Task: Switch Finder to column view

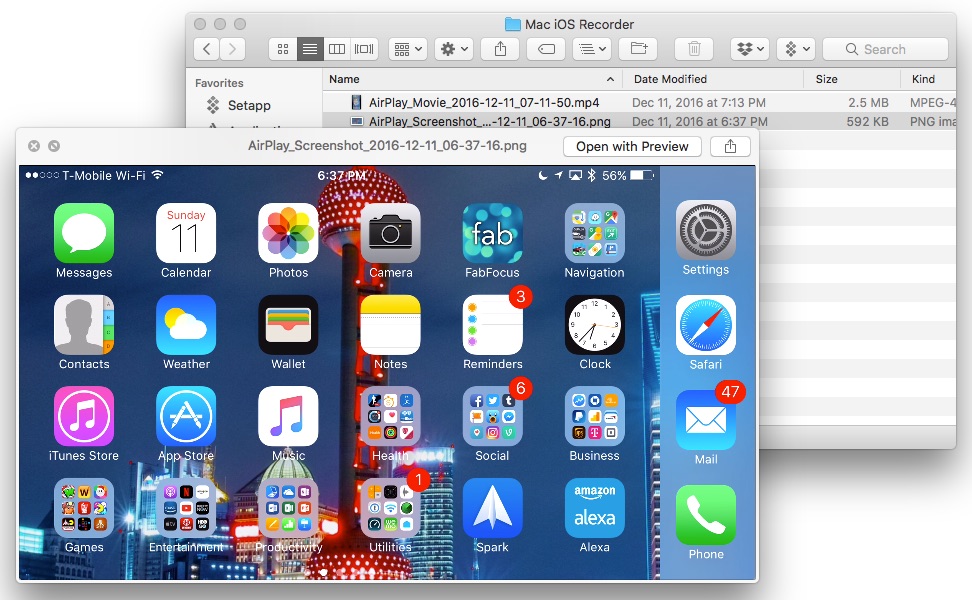Action: point(337,49)
